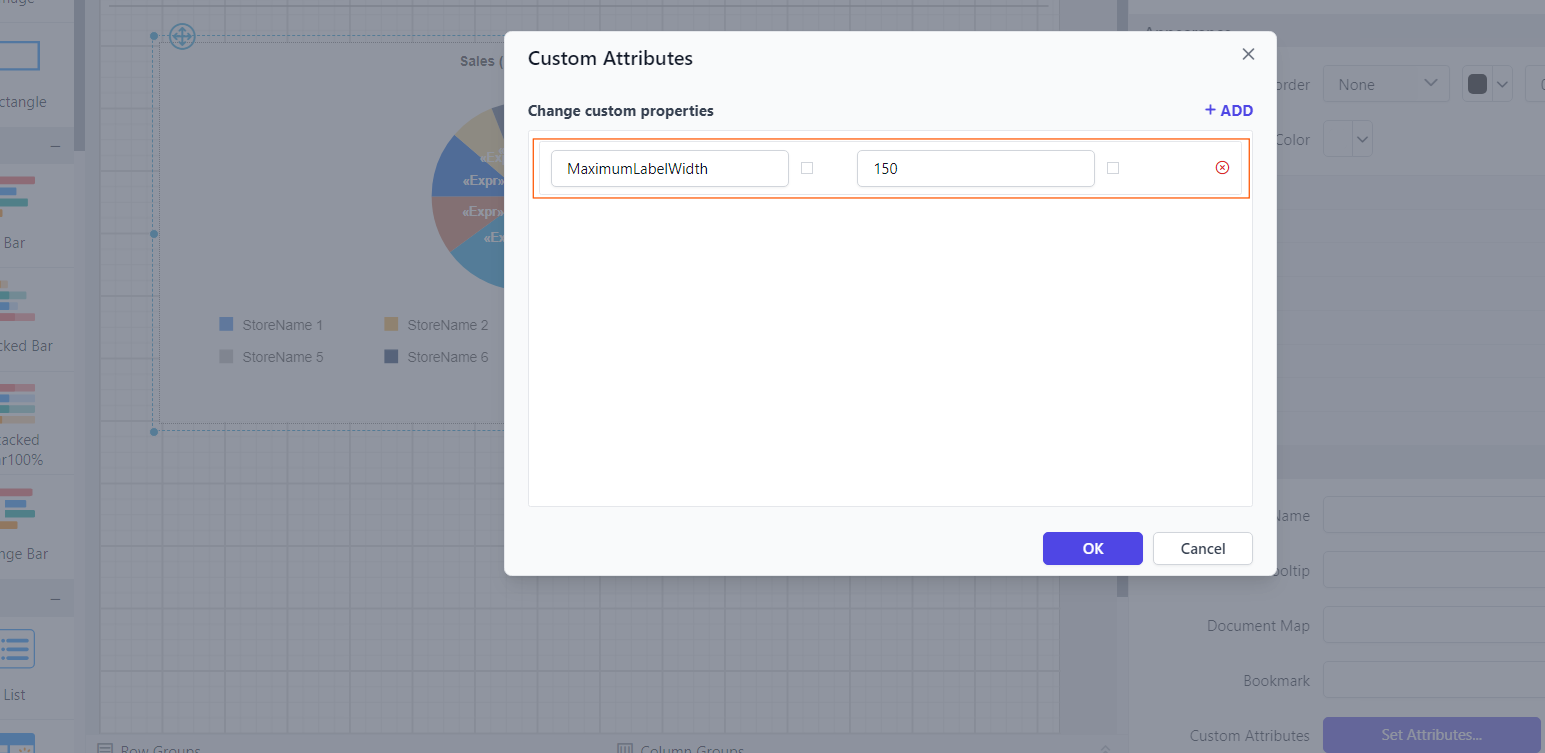
Task: Click inside the 150 value input field
Action: tap(975, 168)
